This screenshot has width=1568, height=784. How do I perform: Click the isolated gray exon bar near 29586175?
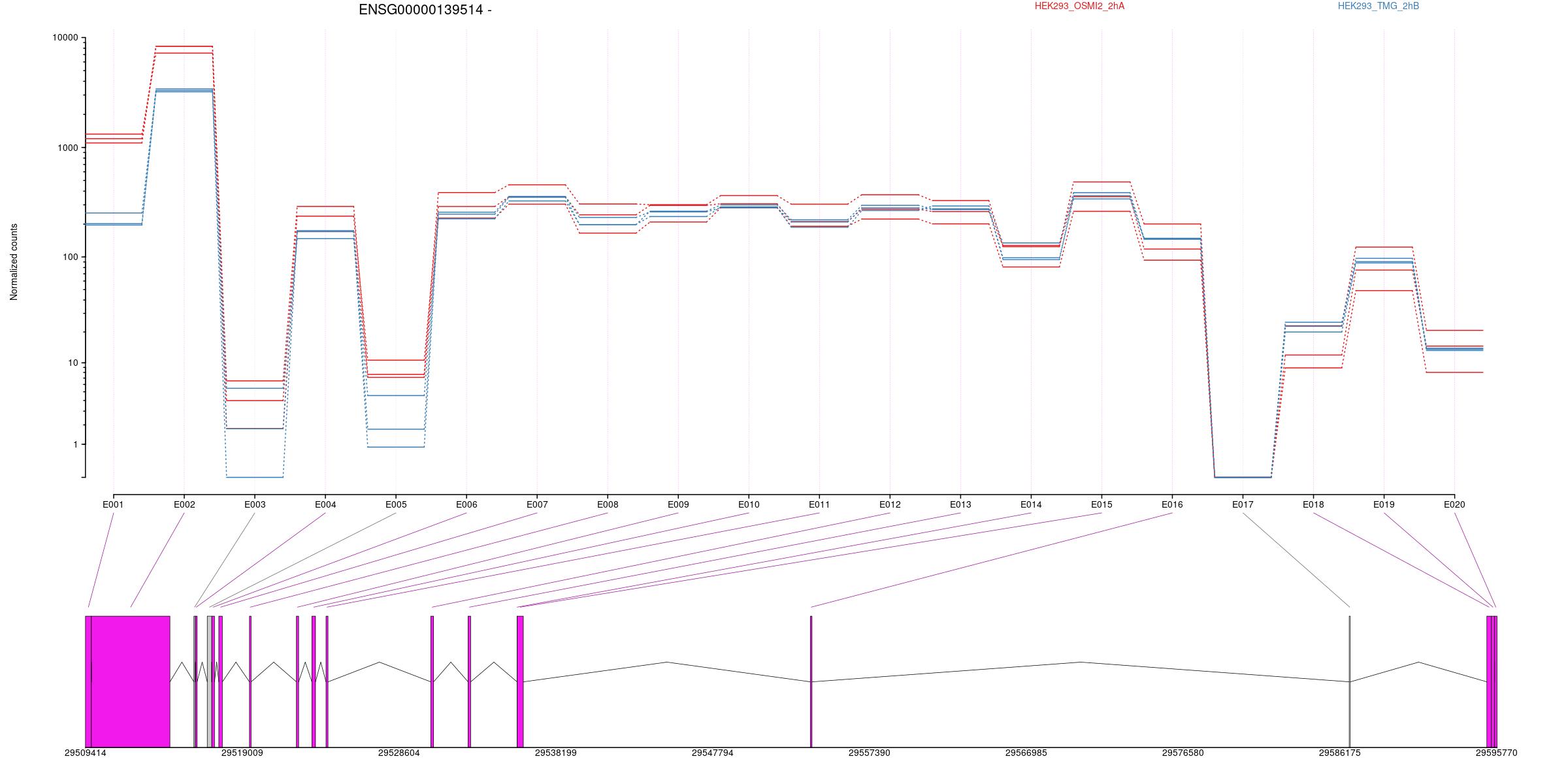pyautogui.click(x=1350, y=681)
